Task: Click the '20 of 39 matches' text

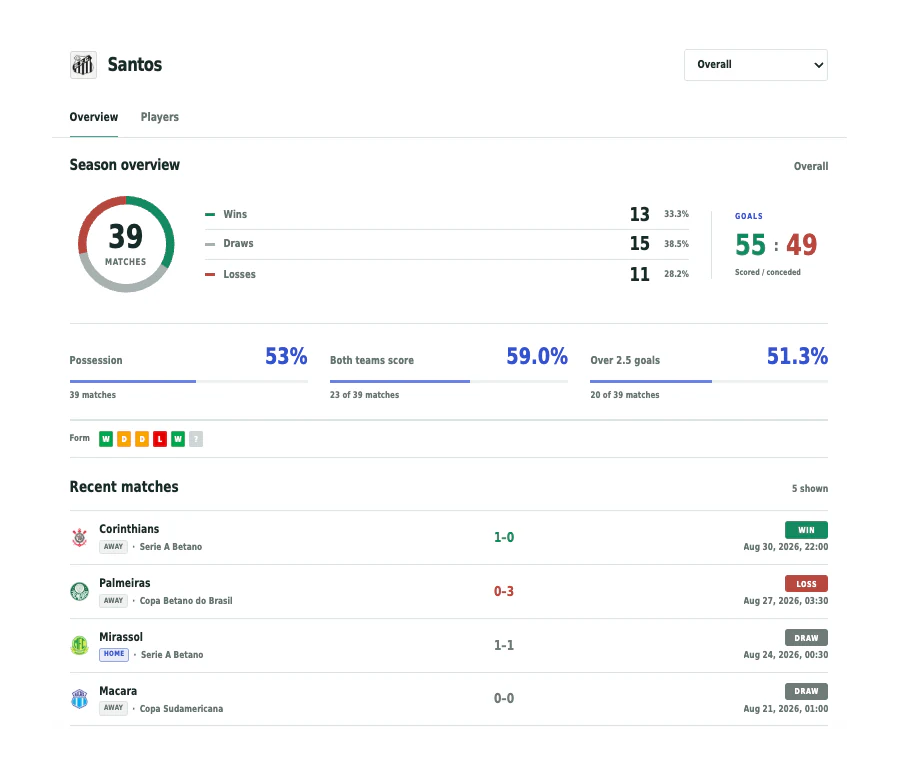Action: (624, 395)
